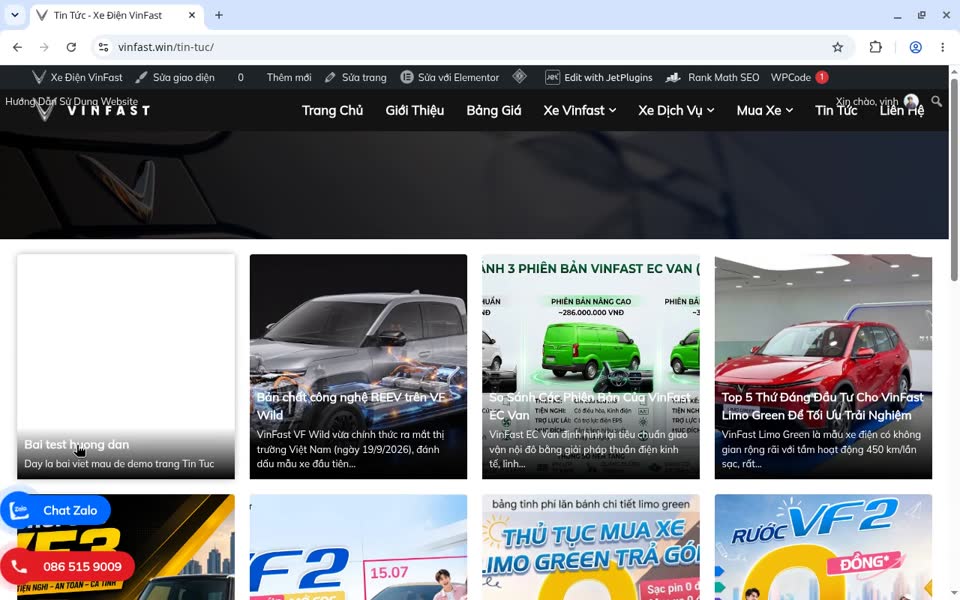960x600 pixels.
Task: Expand Mua Xe dropdown menu
Action: (765, 110)
